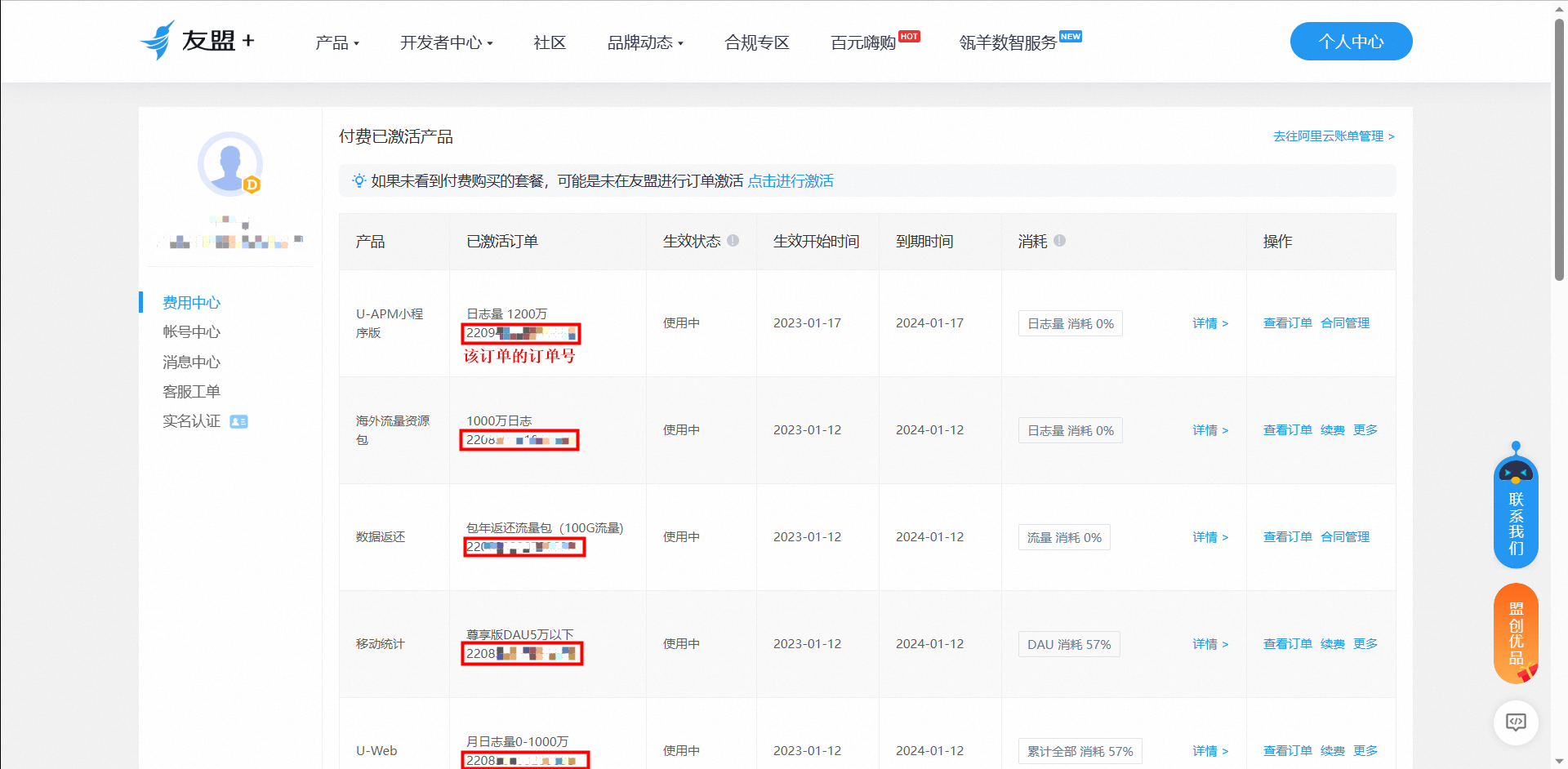1568x769 pixels.
Task: Click 合同管理 for U-APM小程序版
Action: (1345, 323)
